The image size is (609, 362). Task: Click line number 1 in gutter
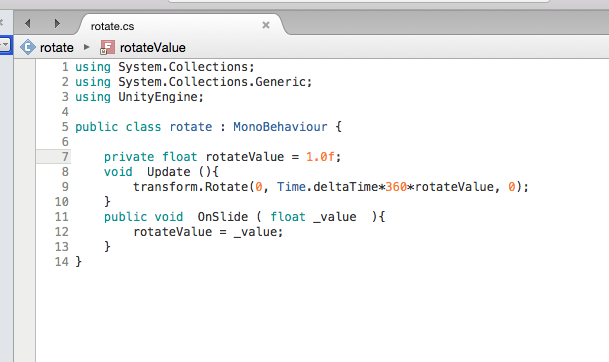65,67
